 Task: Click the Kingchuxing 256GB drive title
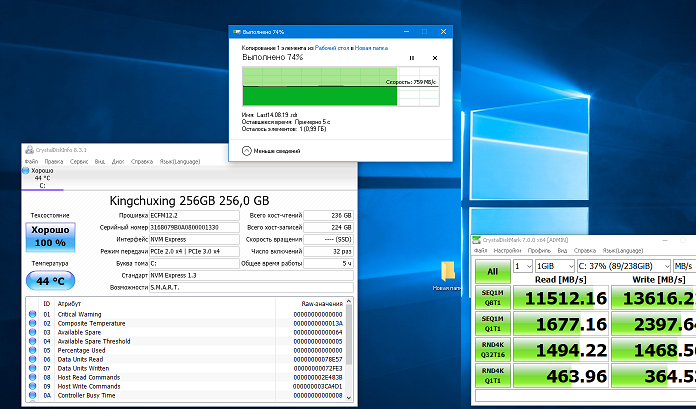[189, 201]
